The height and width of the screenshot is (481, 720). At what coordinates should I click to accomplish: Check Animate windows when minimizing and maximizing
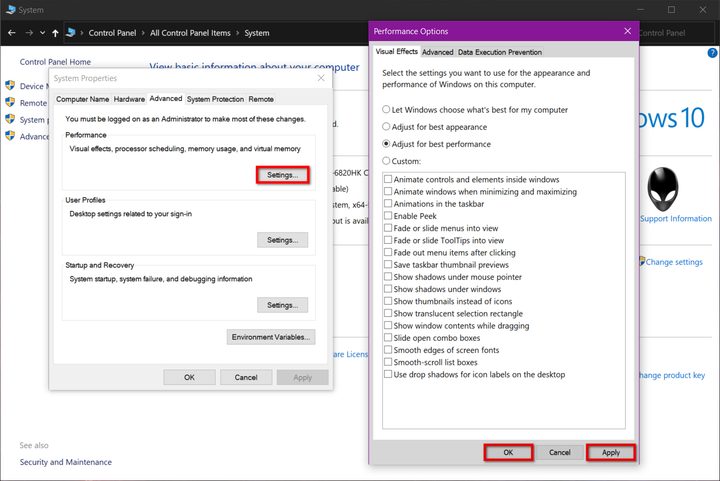pyautogui.click(x=388, y=191)
